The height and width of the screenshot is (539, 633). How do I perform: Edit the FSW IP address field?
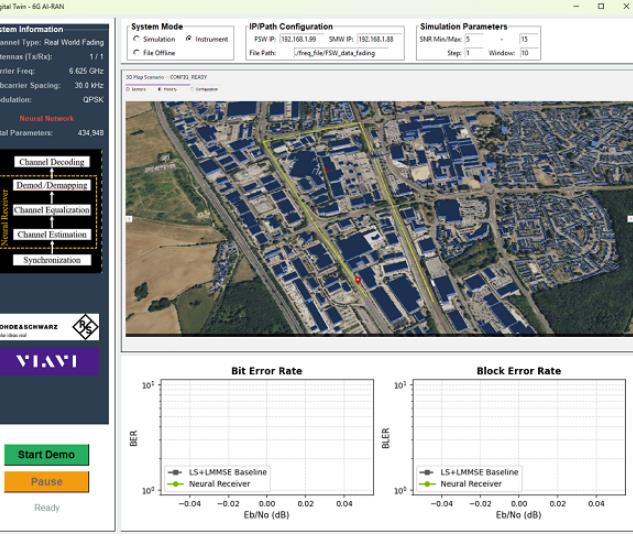(x=301, y=39)
